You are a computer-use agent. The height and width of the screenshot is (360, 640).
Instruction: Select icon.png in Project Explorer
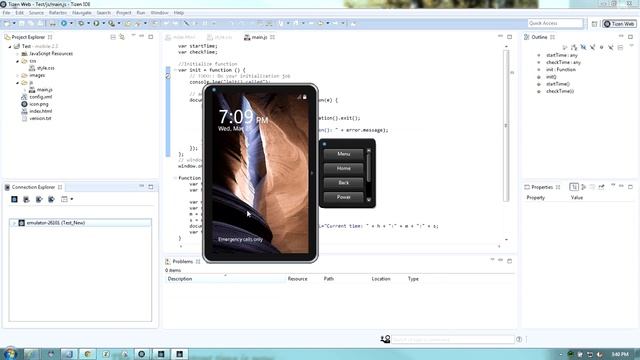38,104
